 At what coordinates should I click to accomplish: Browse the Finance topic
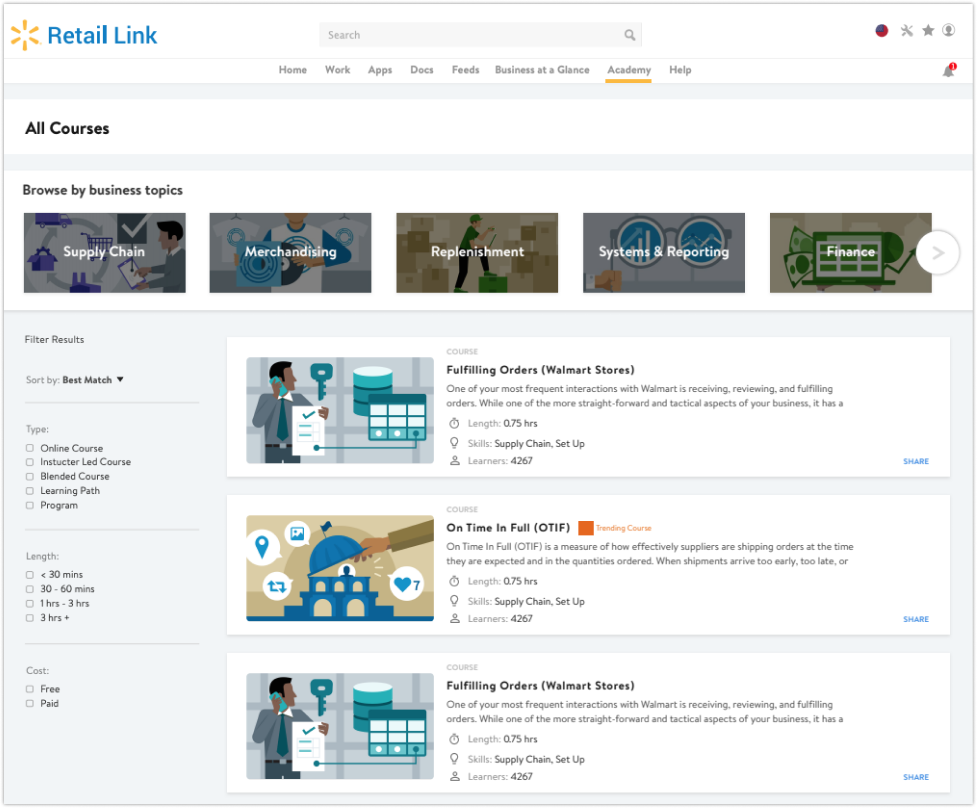pyautogui.click(x=851, y=253)
